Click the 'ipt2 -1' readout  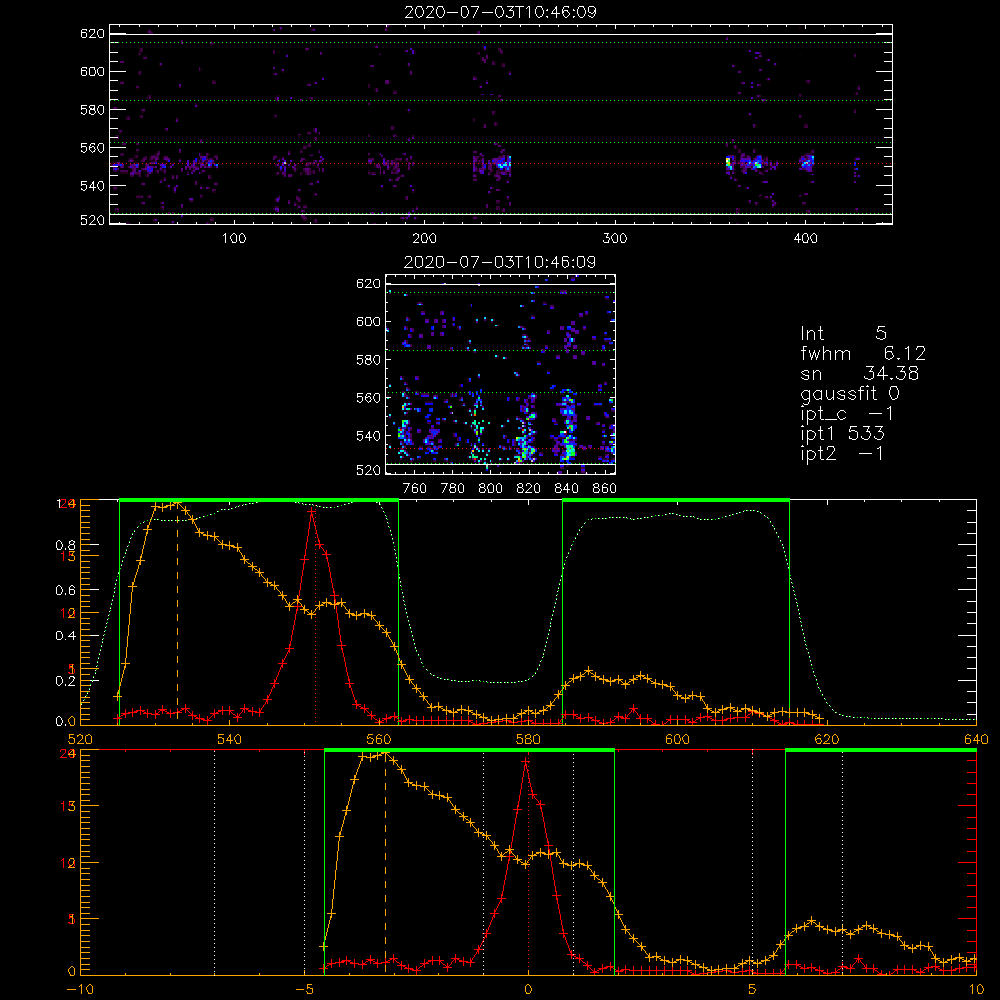842,453
